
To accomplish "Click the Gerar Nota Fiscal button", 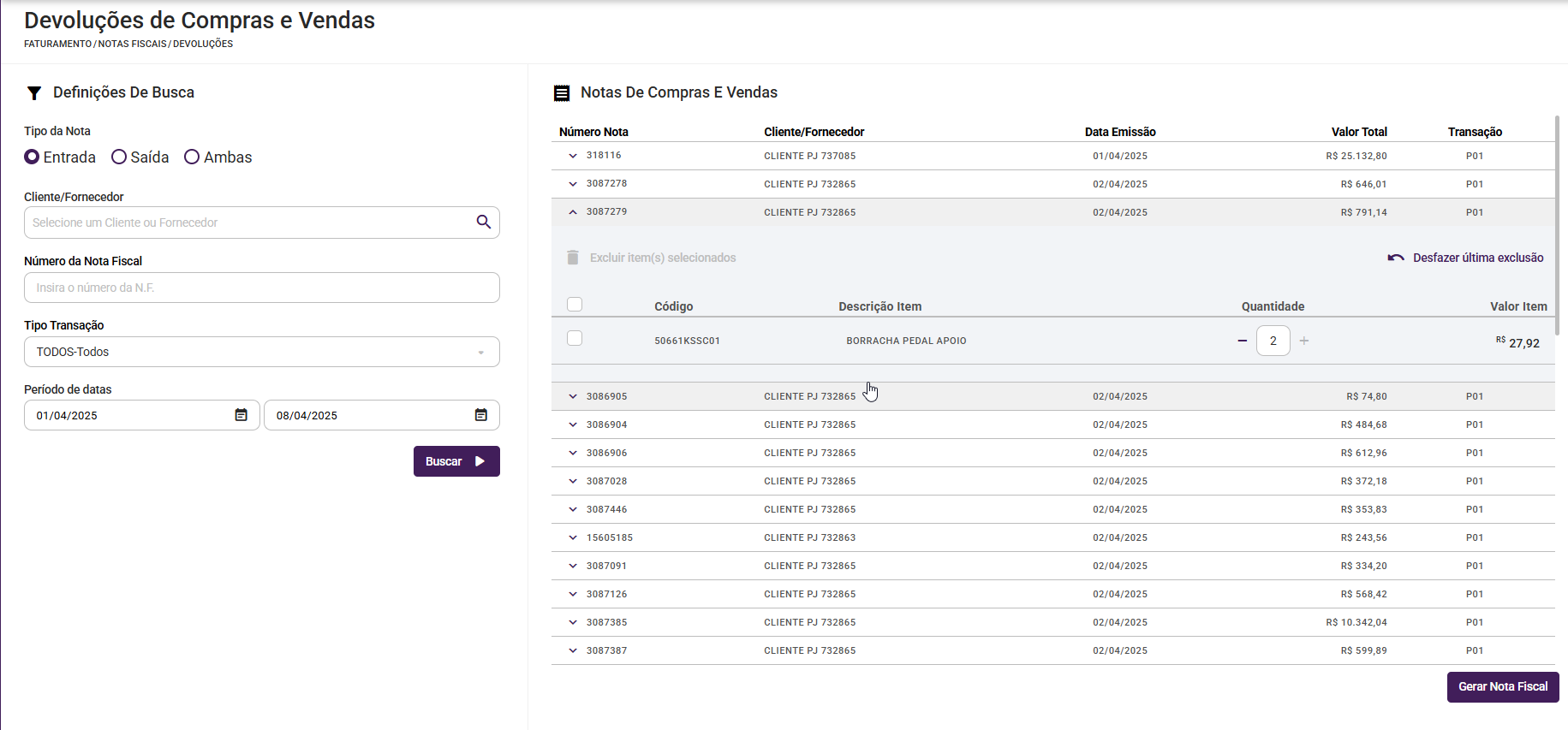I will pos(1503,686).
